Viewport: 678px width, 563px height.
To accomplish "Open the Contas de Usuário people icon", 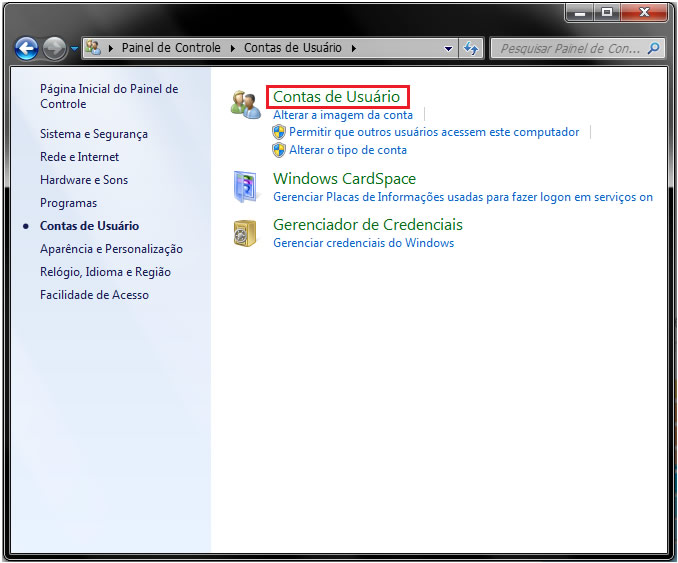I will 245,103.
